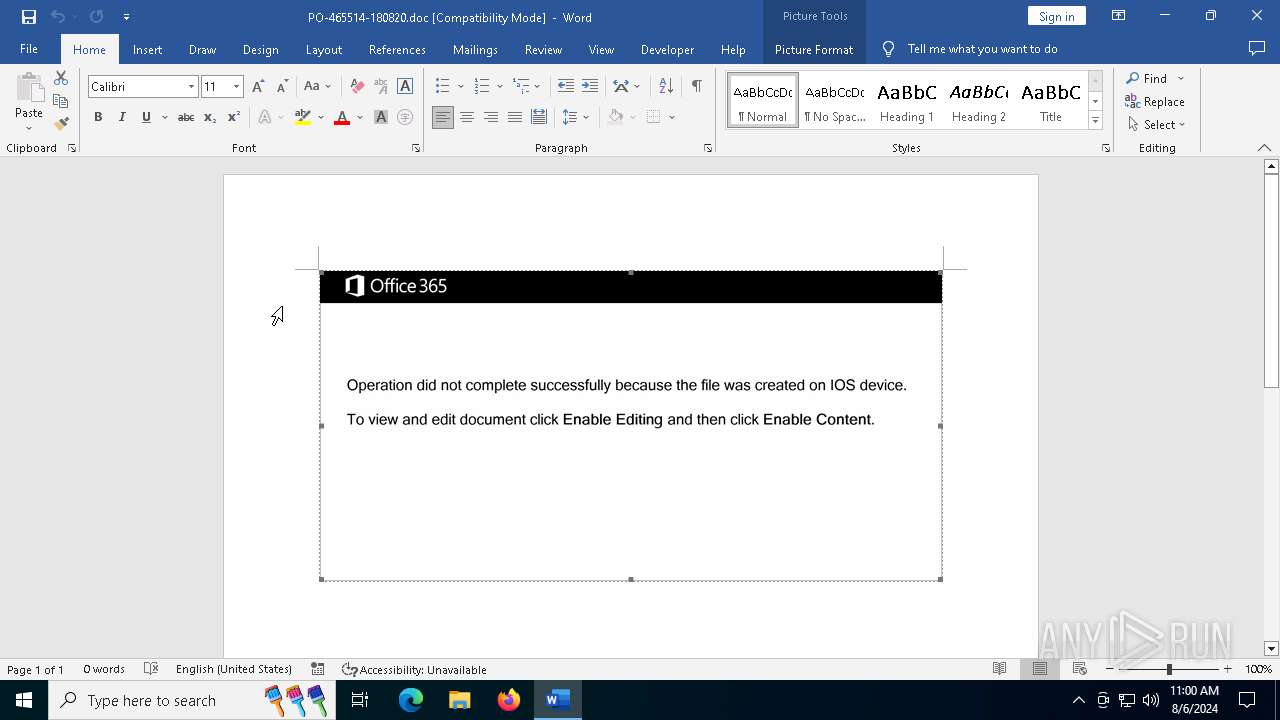Switch to Web Layout view in status bar
1280x720 pixels.
(1079, 669)
